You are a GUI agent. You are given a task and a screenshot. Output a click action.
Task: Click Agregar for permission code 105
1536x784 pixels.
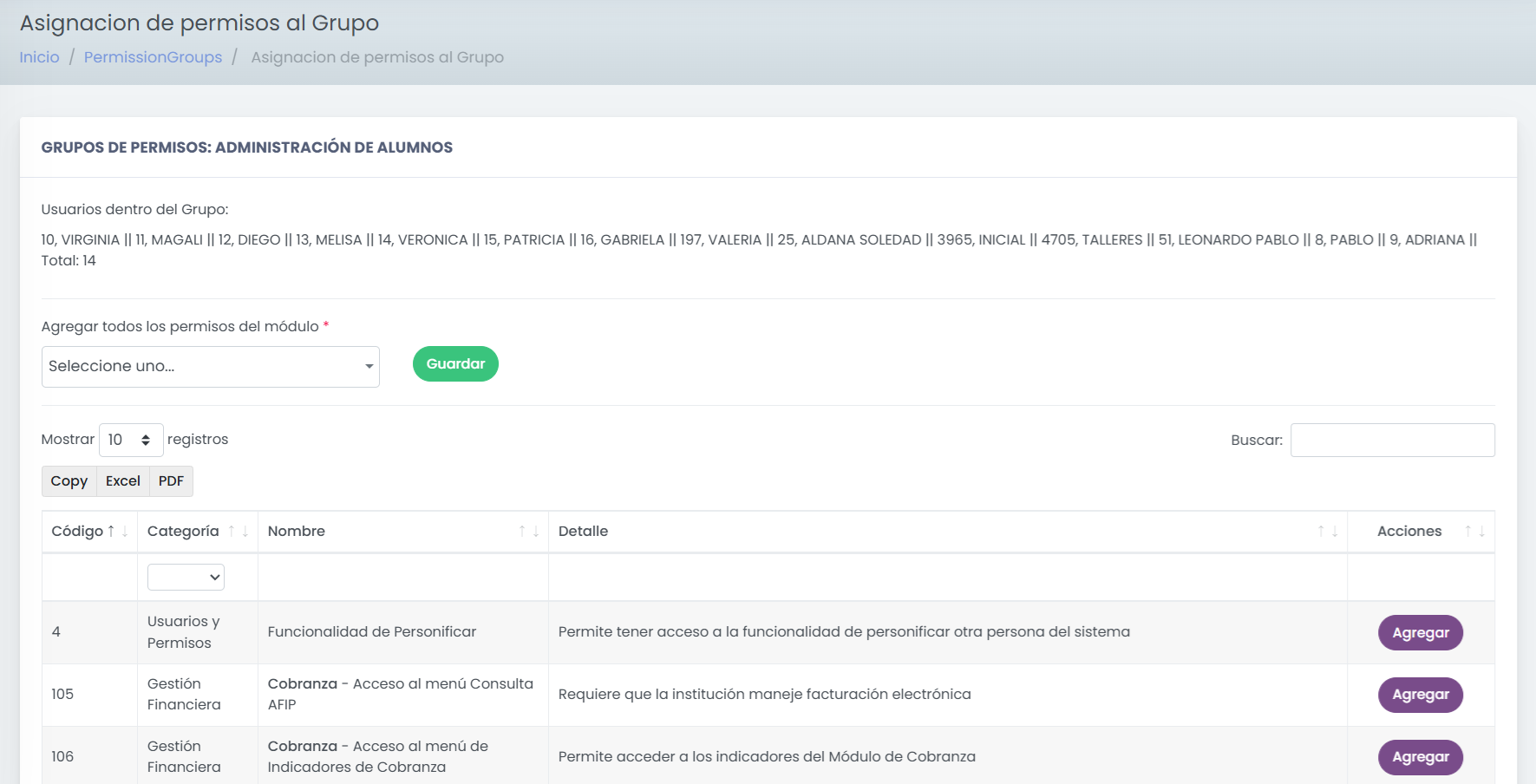(x=1421, y=695)
